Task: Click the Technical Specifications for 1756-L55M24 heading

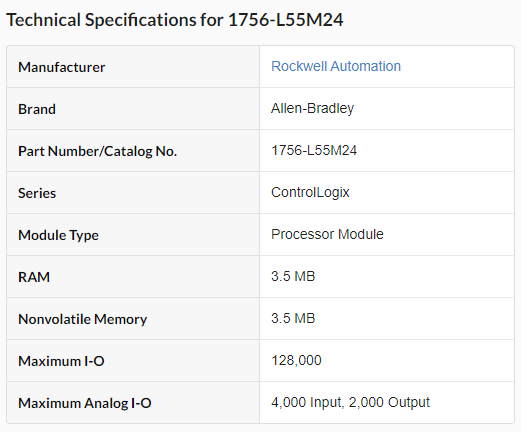Action: [175, 20]
